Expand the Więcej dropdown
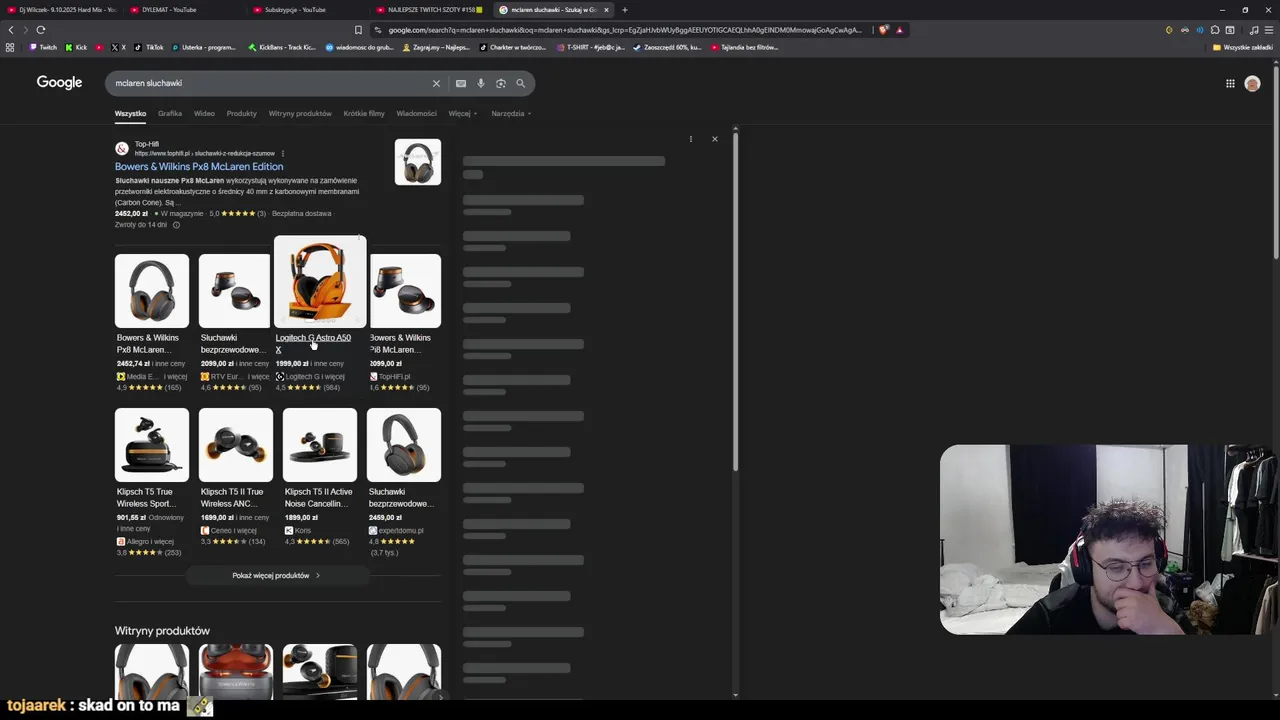The width and height of the screenshot is (1280, 720). [463, 113]
